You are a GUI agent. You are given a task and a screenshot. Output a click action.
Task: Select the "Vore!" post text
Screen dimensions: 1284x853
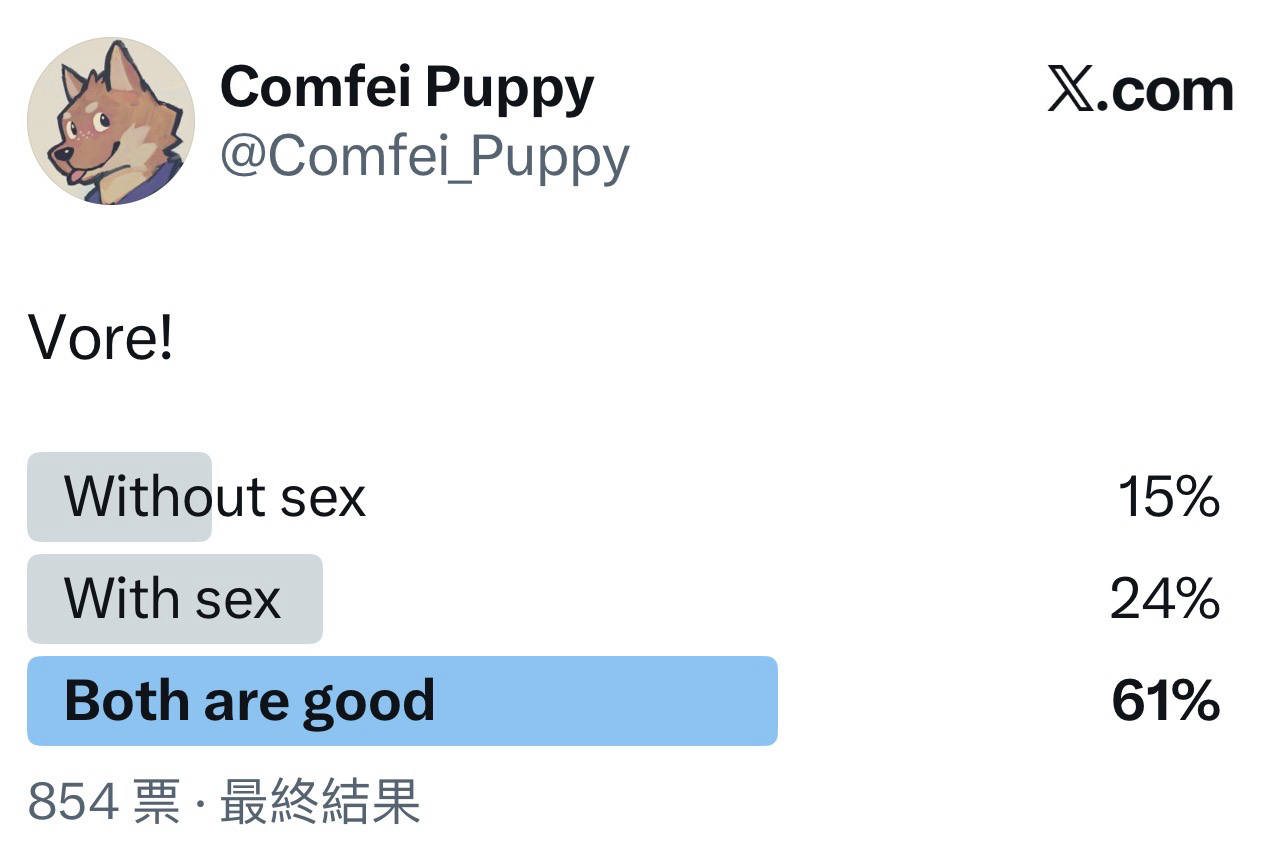click(101, 338)
